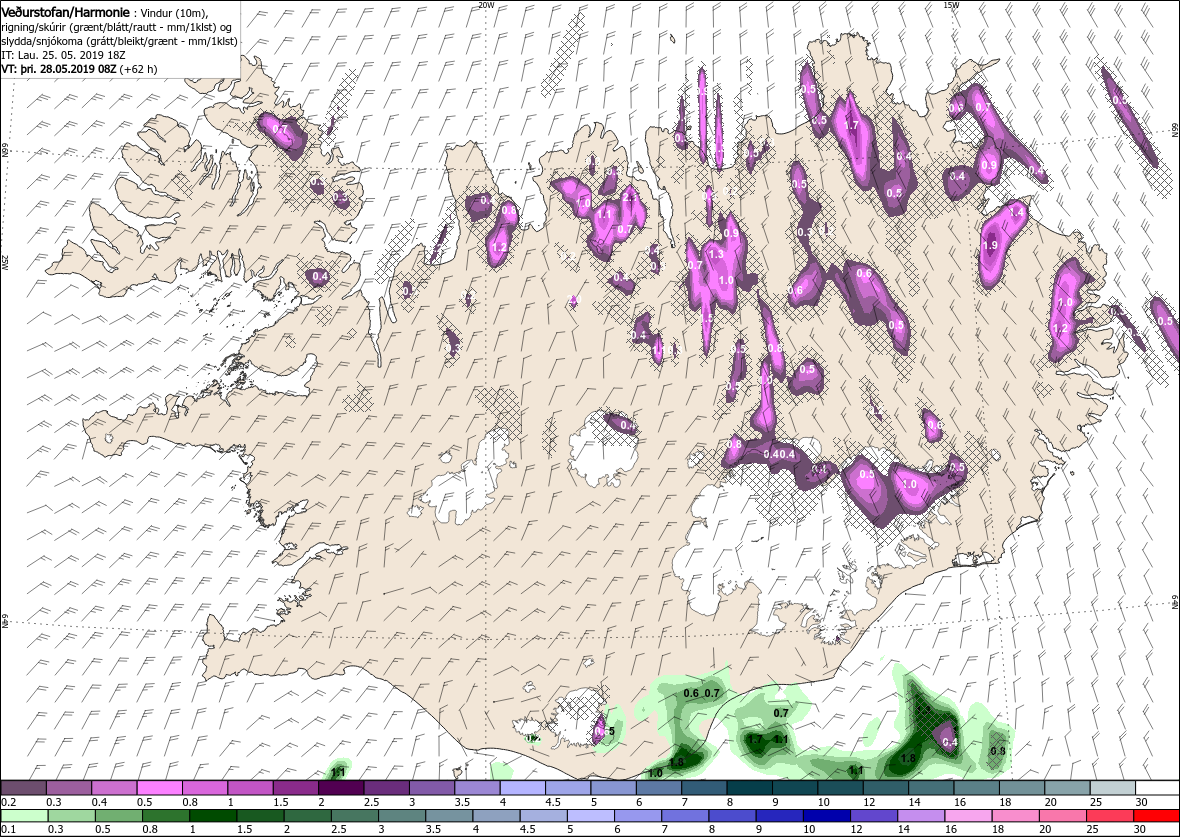Pick the lower legend swatch labeled 12
The image size is (1180, 837).
(873, 816)
